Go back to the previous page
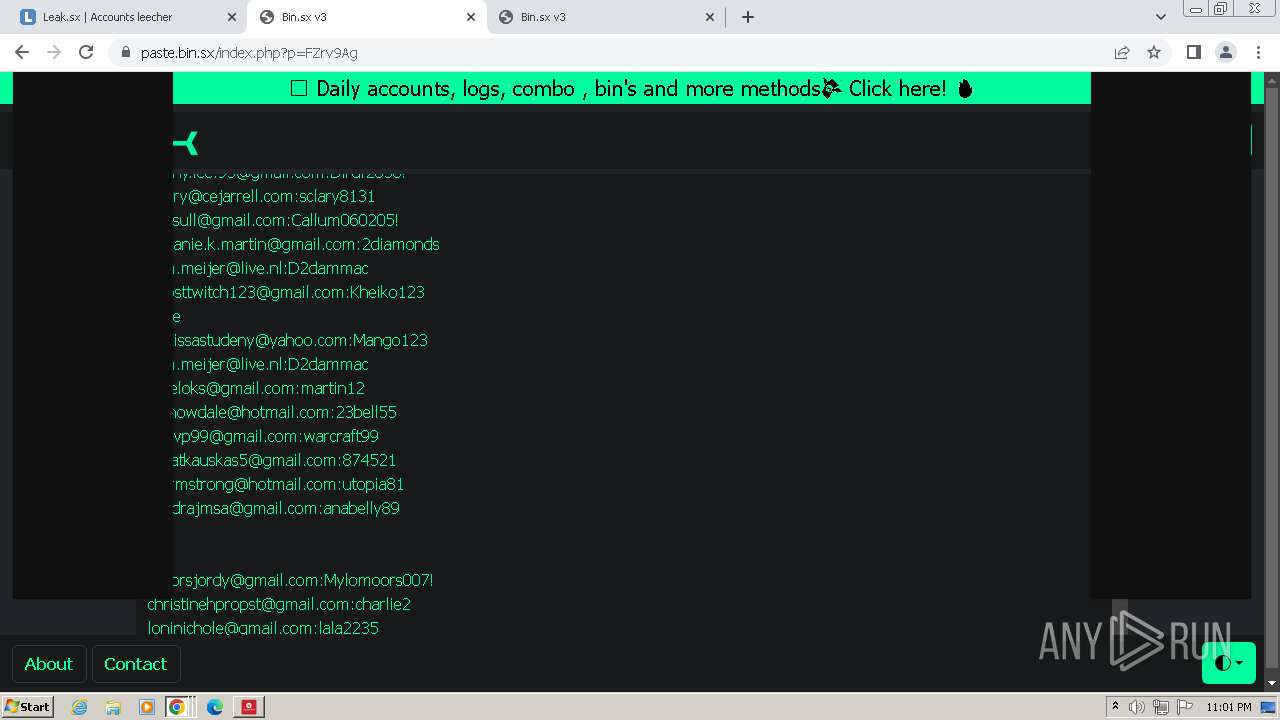Image resolution: width=1280 pixels, height=720 pixels. click(22, 52)
